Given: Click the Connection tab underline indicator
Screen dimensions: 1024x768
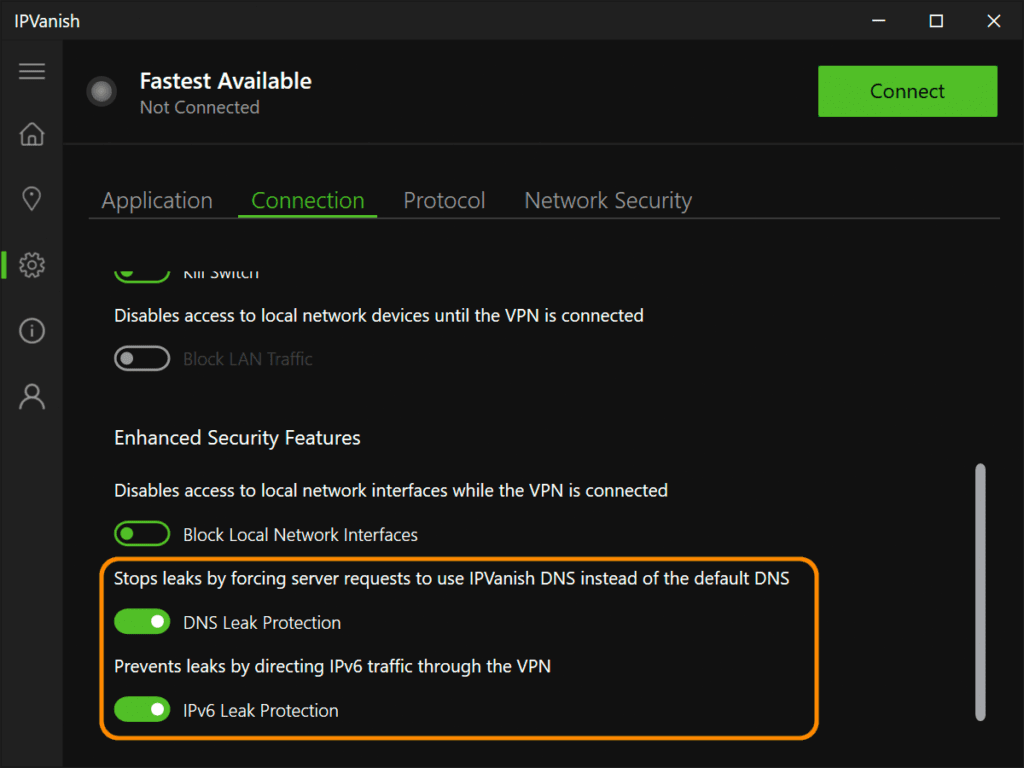Looking at the screenshot, I should tap(307, 217).
